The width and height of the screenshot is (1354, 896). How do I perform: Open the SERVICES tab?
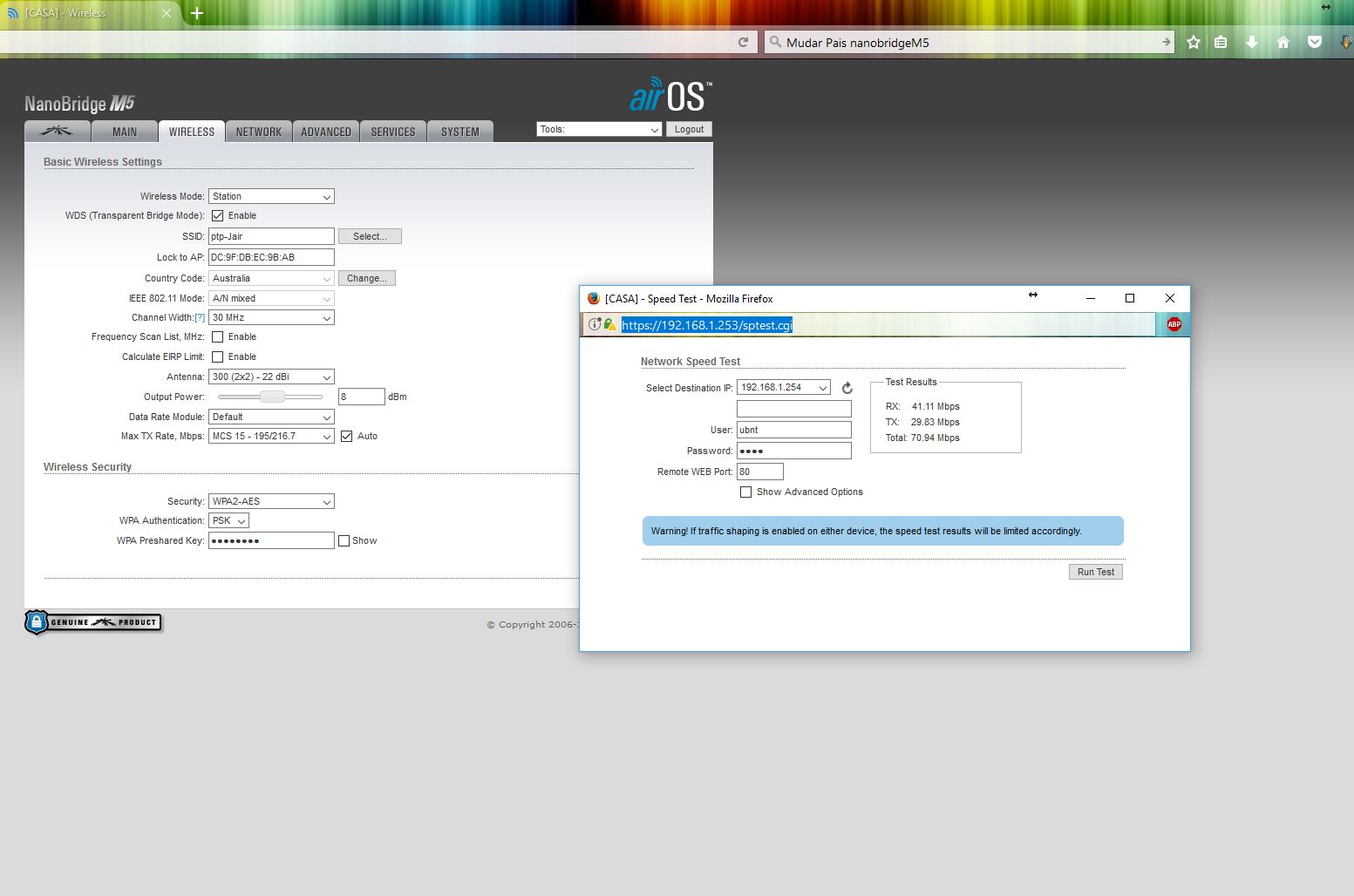[x=393, y=132]
